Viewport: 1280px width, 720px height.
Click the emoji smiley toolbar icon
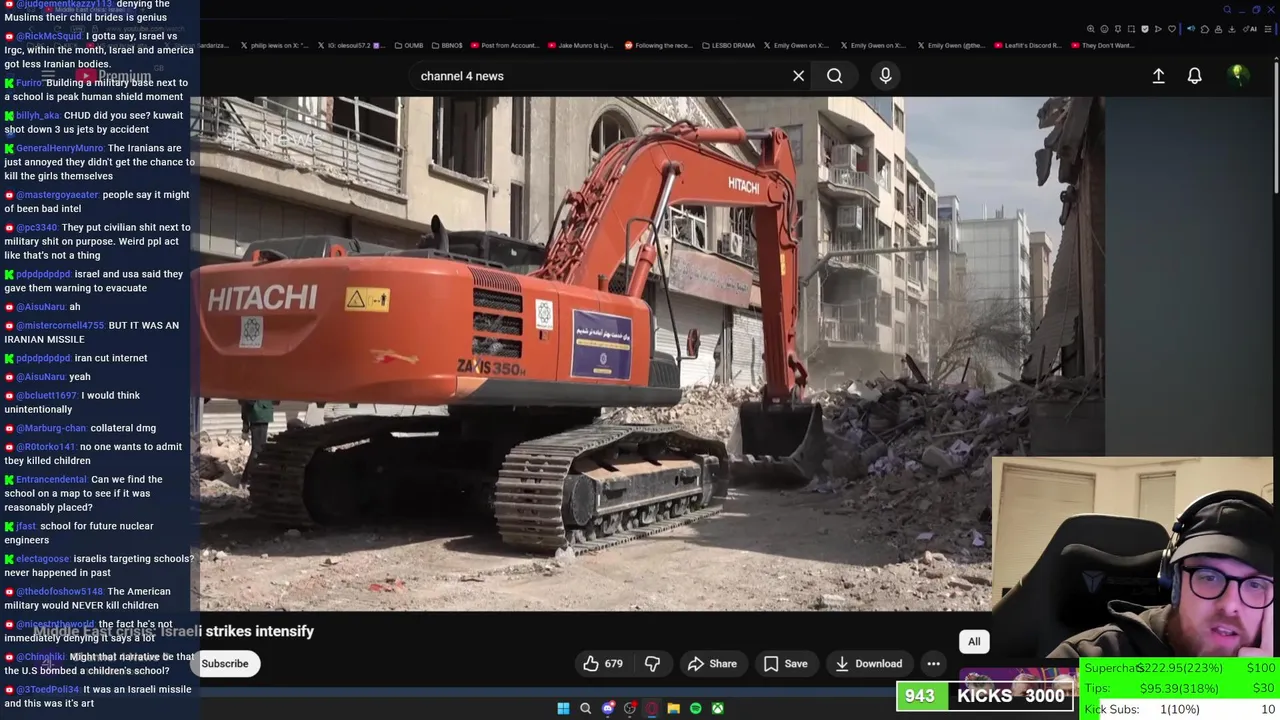(1104, 29)
